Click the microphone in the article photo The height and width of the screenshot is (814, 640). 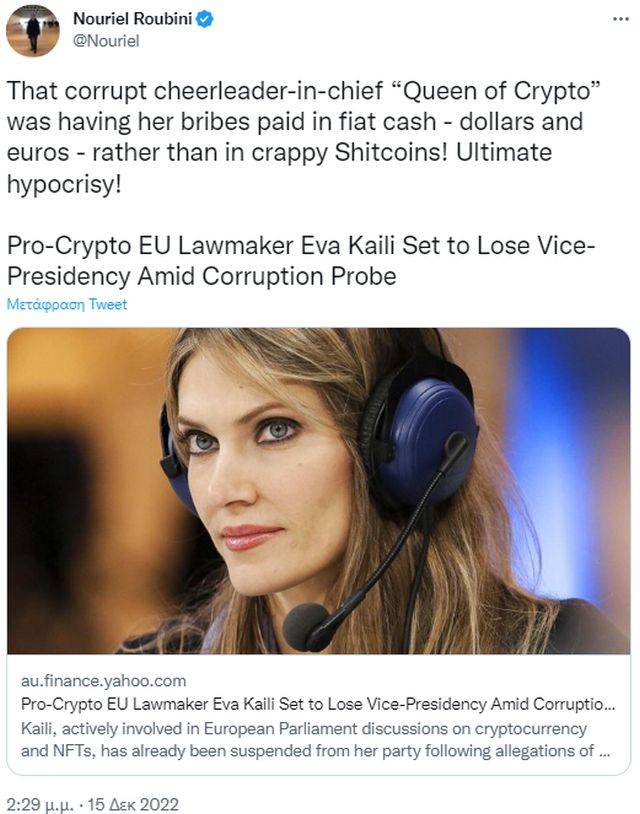pos(307,627)
